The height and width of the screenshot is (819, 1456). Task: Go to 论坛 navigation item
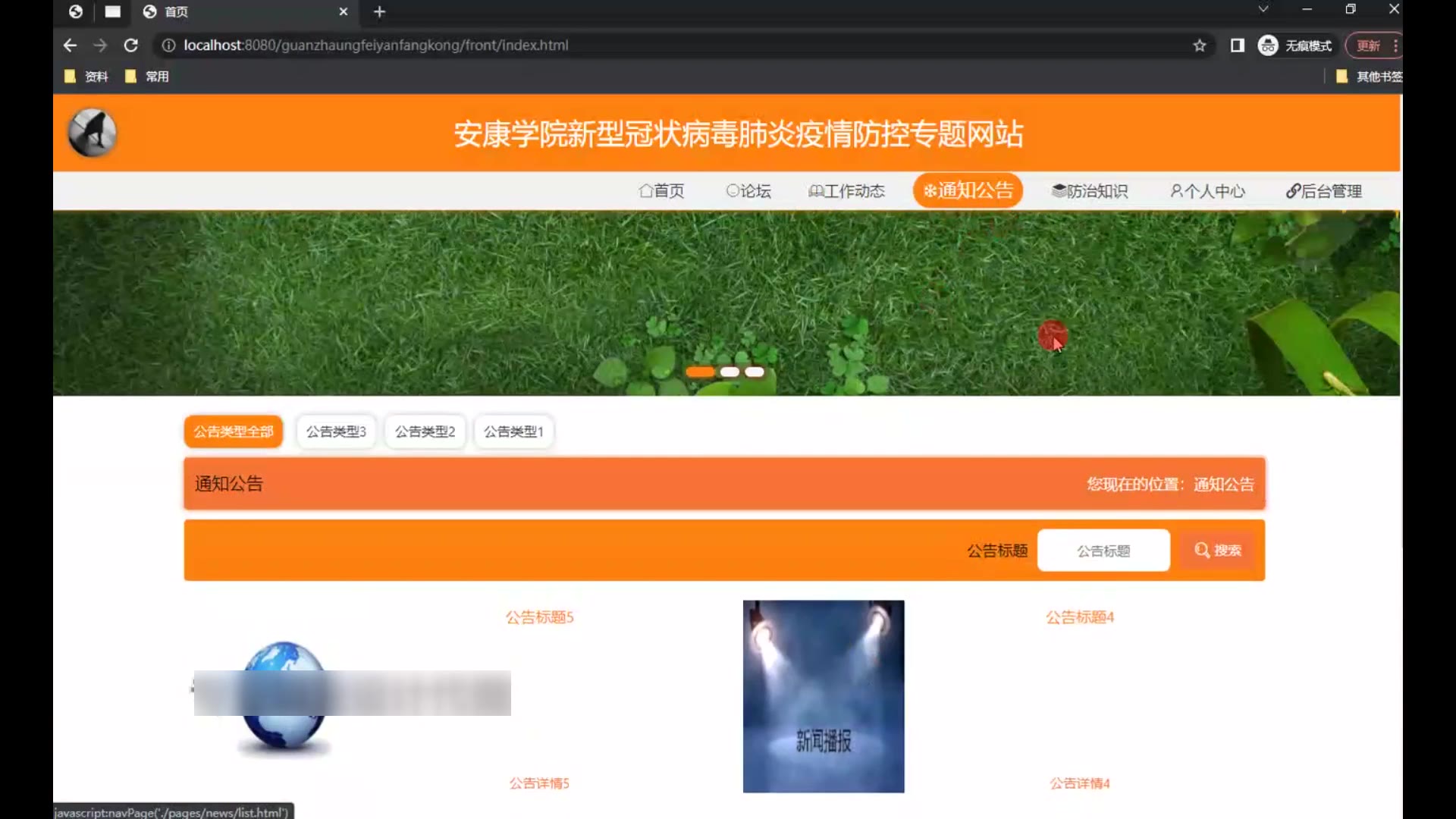748,191
